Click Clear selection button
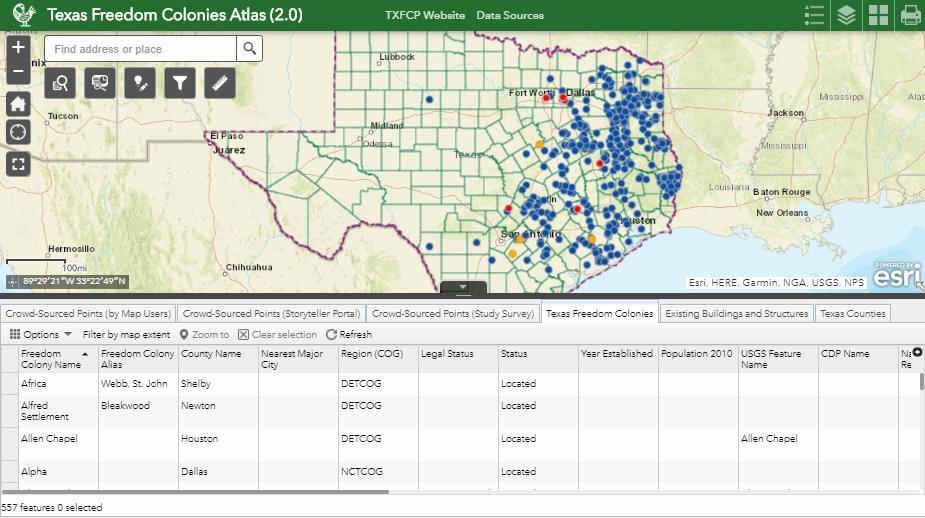 277,335
